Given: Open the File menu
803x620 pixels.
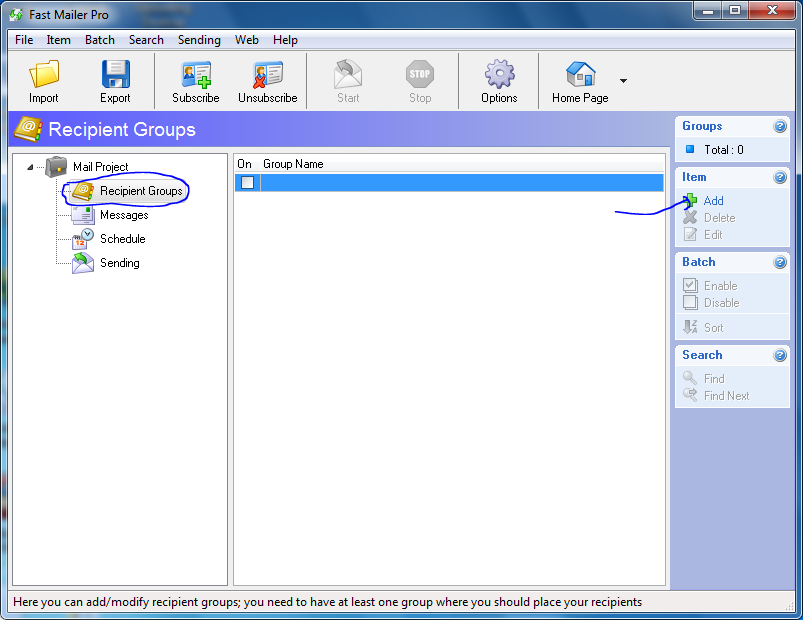Looking at the screenshot, I should (x=24, y=40).
